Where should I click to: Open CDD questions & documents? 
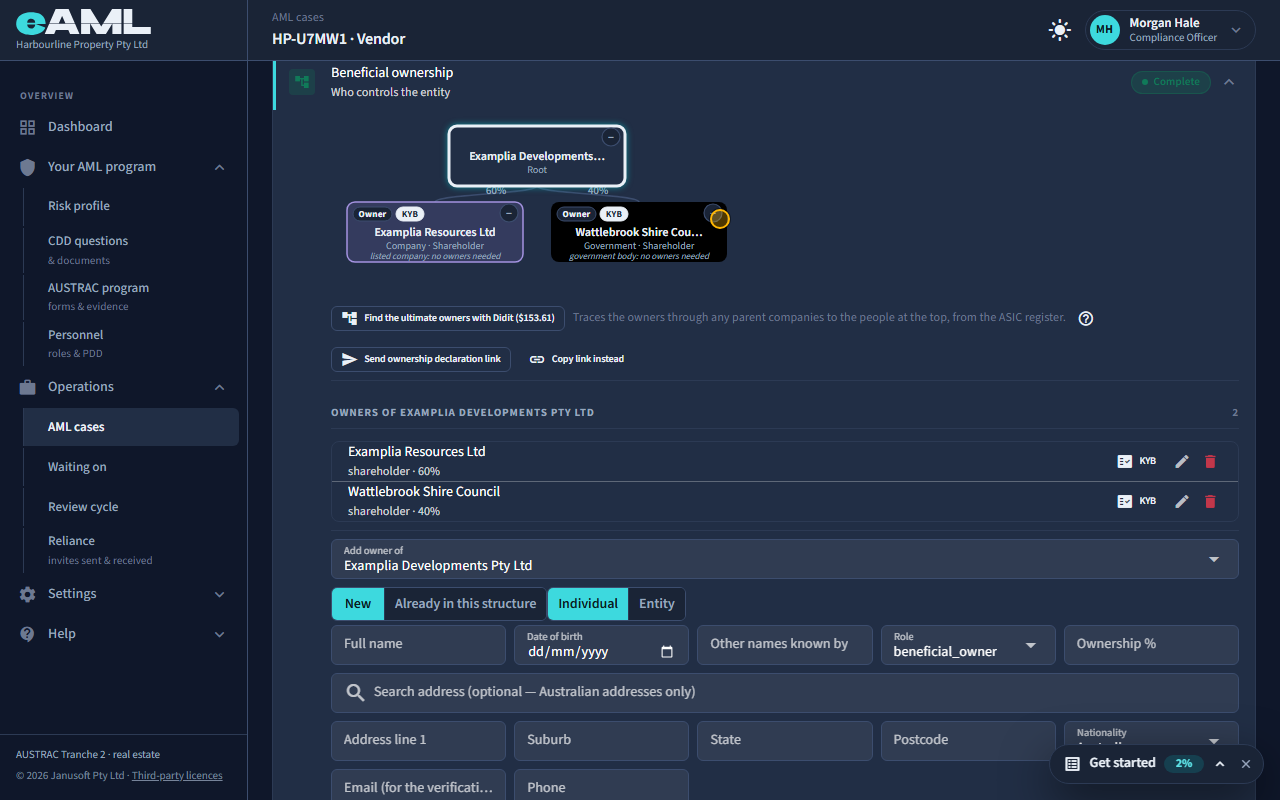130,250
